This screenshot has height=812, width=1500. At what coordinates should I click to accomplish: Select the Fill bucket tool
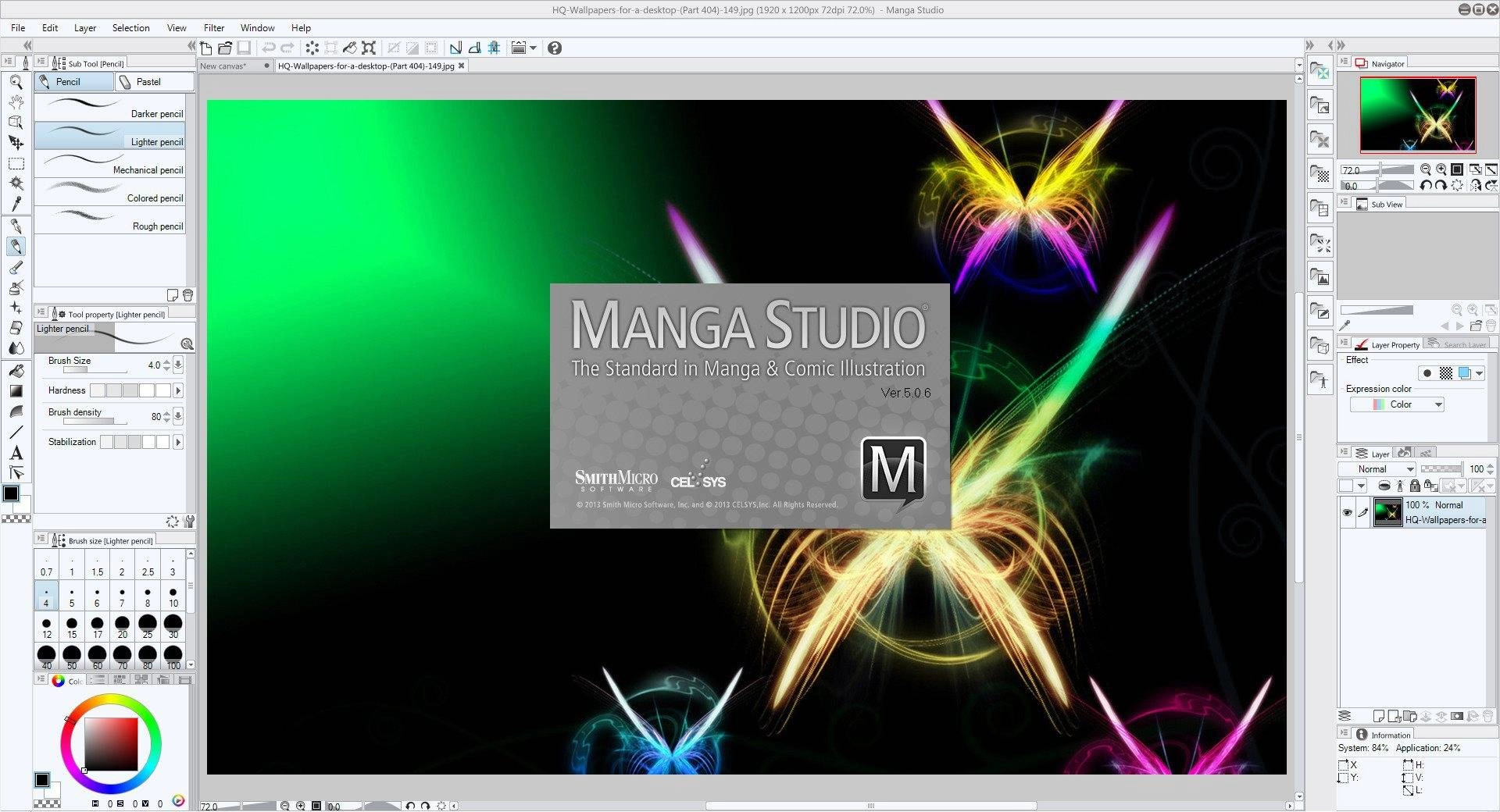[16, 371]
